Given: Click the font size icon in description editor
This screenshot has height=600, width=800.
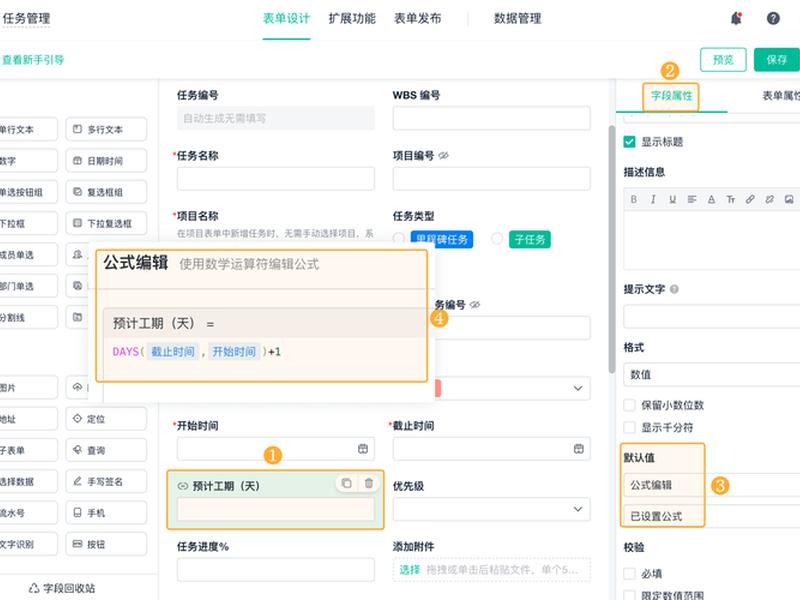Looking at the screenshot, I should [x=731, y=199].
